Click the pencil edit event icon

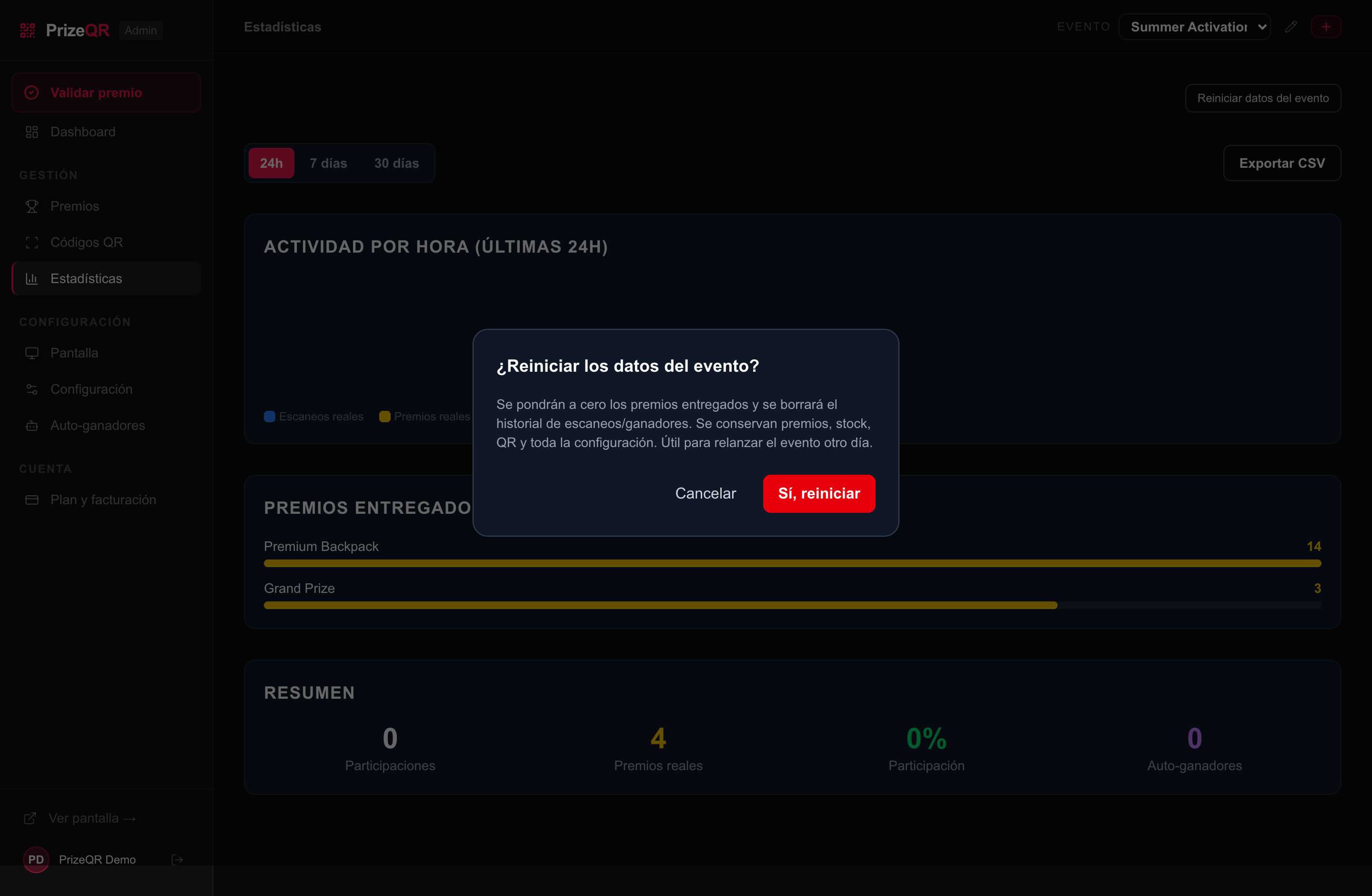[x=1291, y=27]
